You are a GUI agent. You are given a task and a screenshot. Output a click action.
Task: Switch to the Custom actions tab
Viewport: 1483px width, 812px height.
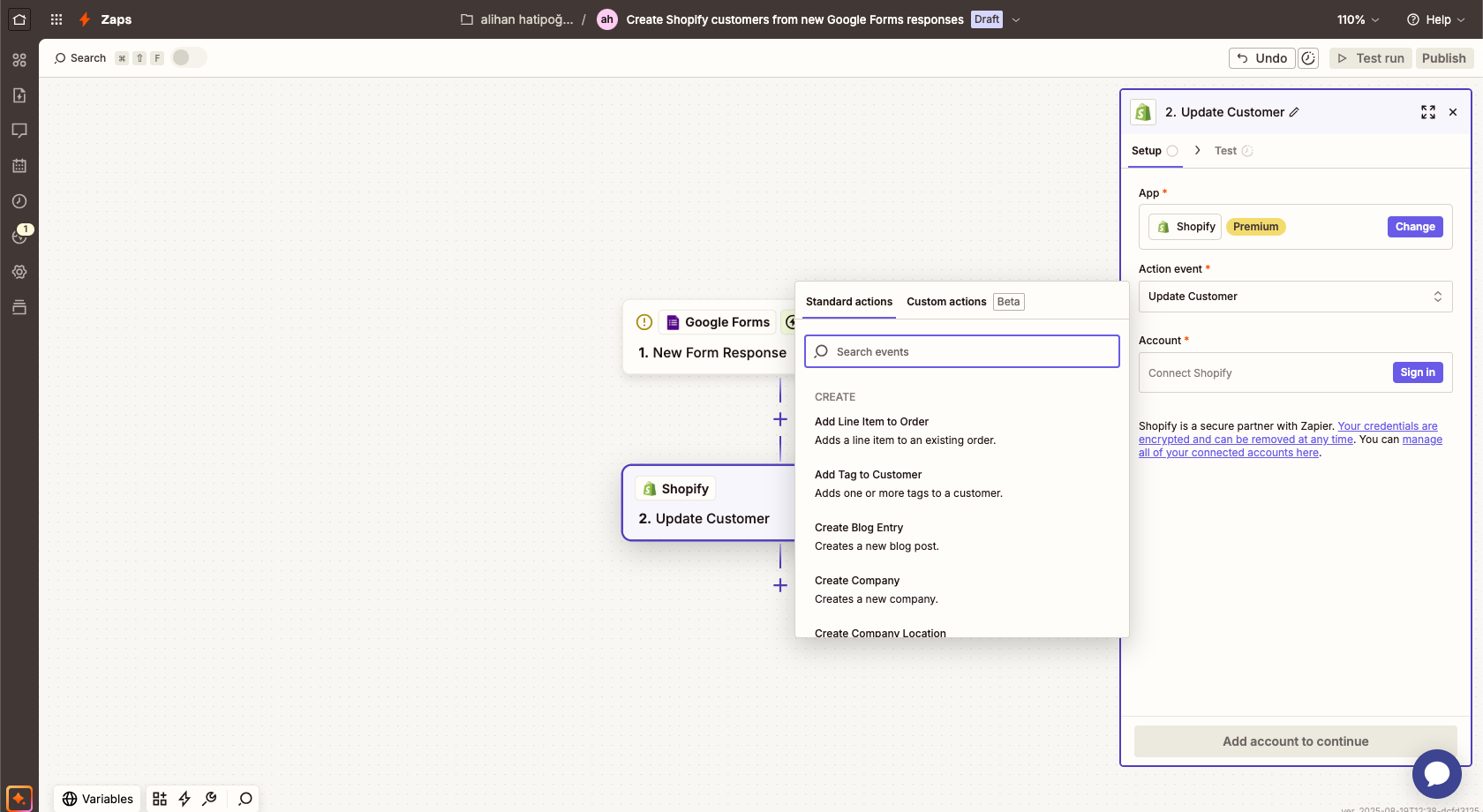(946, 302)
